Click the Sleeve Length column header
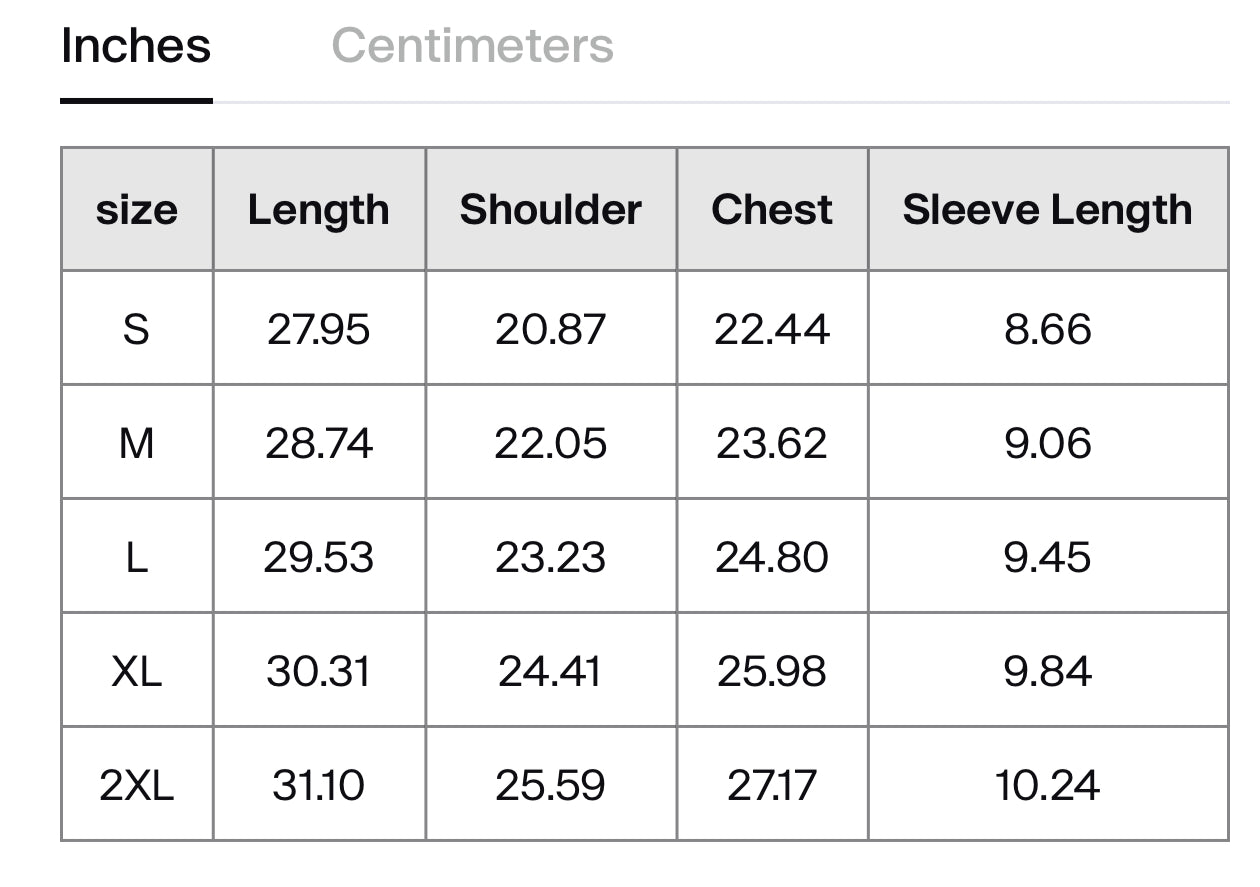 coord(1047,210)
